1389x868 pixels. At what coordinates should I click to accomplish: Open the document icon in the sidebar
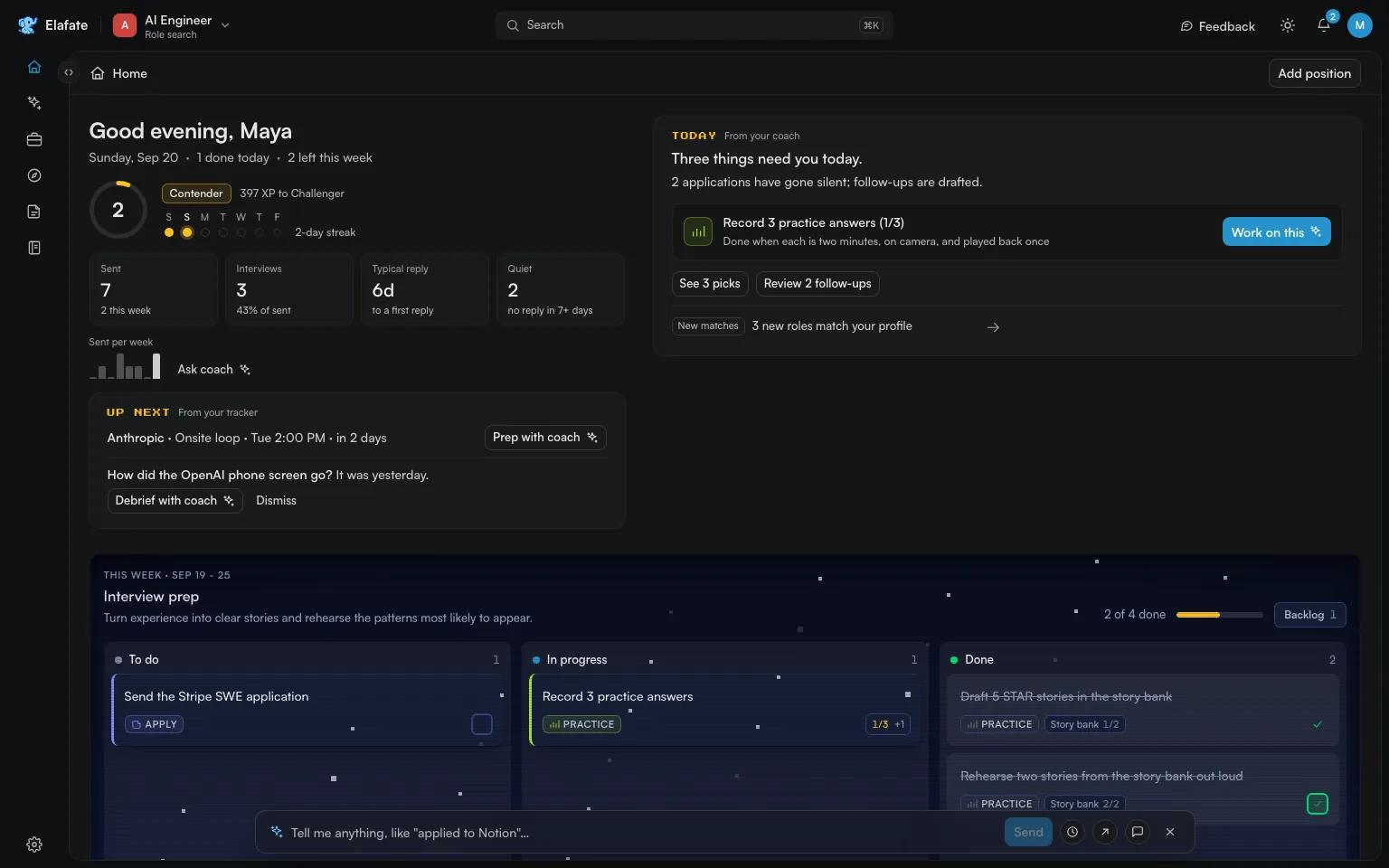point(34,212)
